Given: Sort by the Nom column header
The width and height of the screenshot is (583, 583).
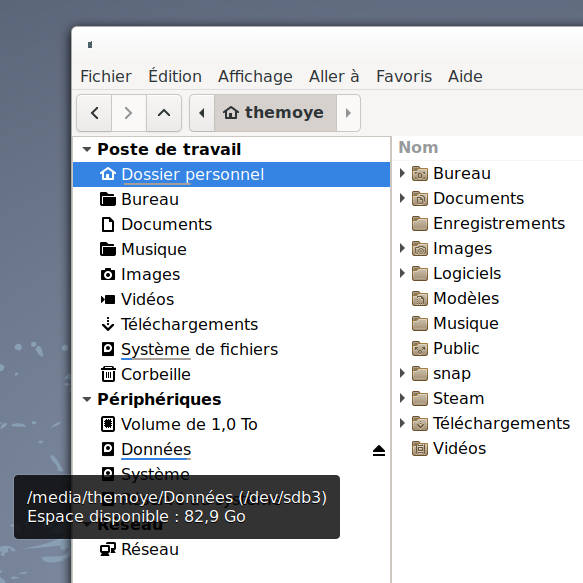Looking at the screenshot, I should pos(418,148).
